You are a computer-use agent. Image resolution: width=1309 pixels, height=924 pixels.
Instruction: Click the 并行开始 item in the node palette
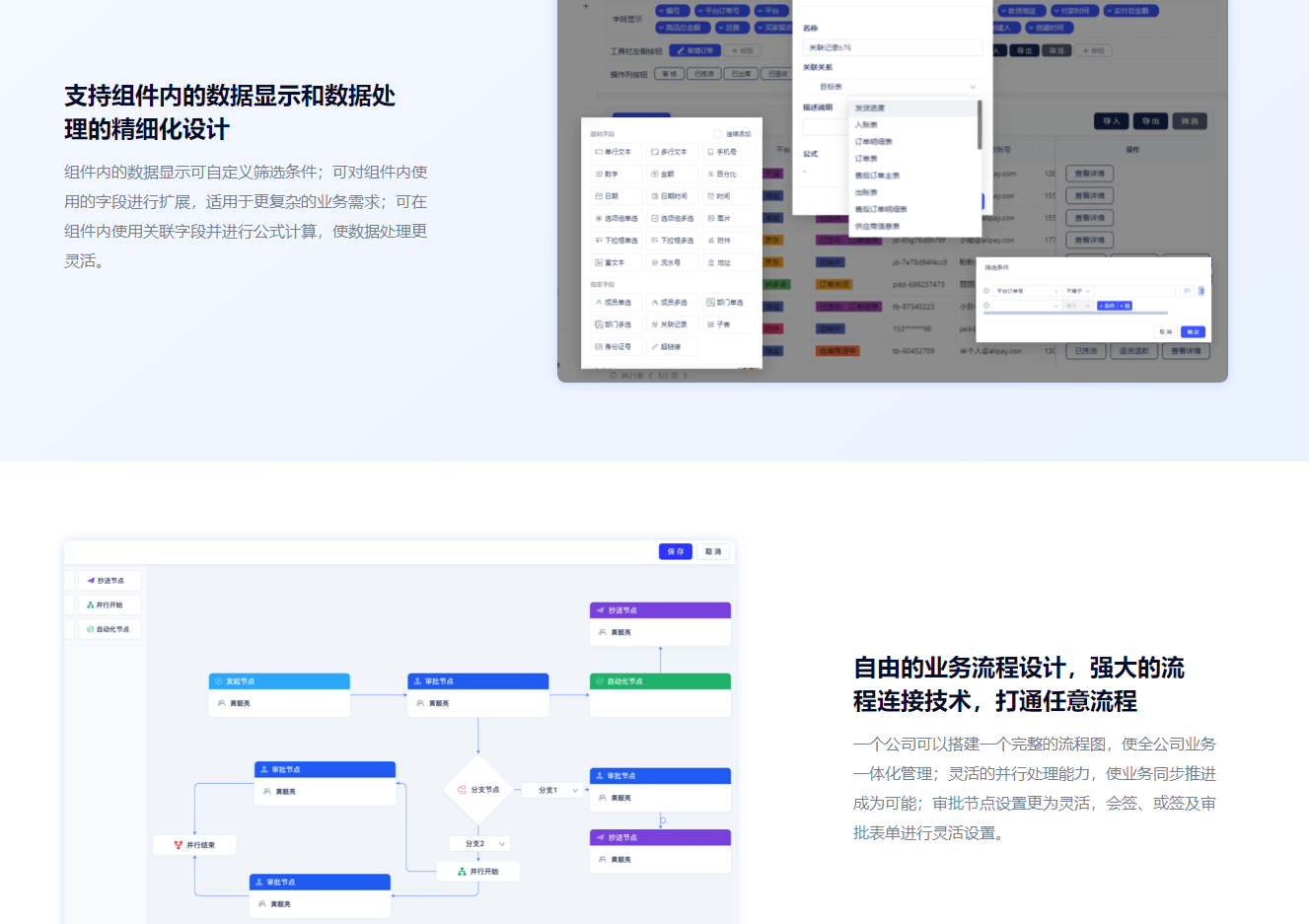109,604
